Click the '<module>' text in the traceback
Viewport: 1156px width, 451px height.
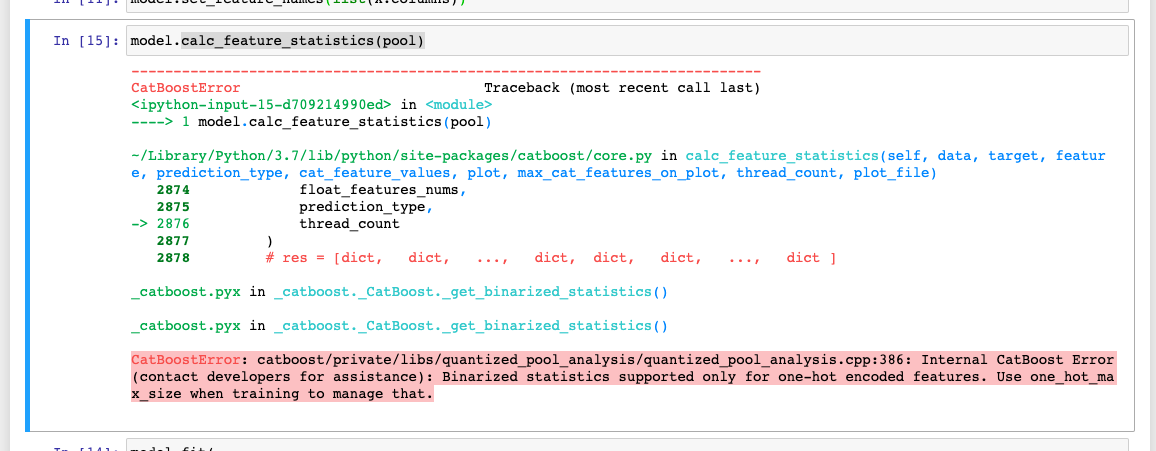[x=458, y=105]
